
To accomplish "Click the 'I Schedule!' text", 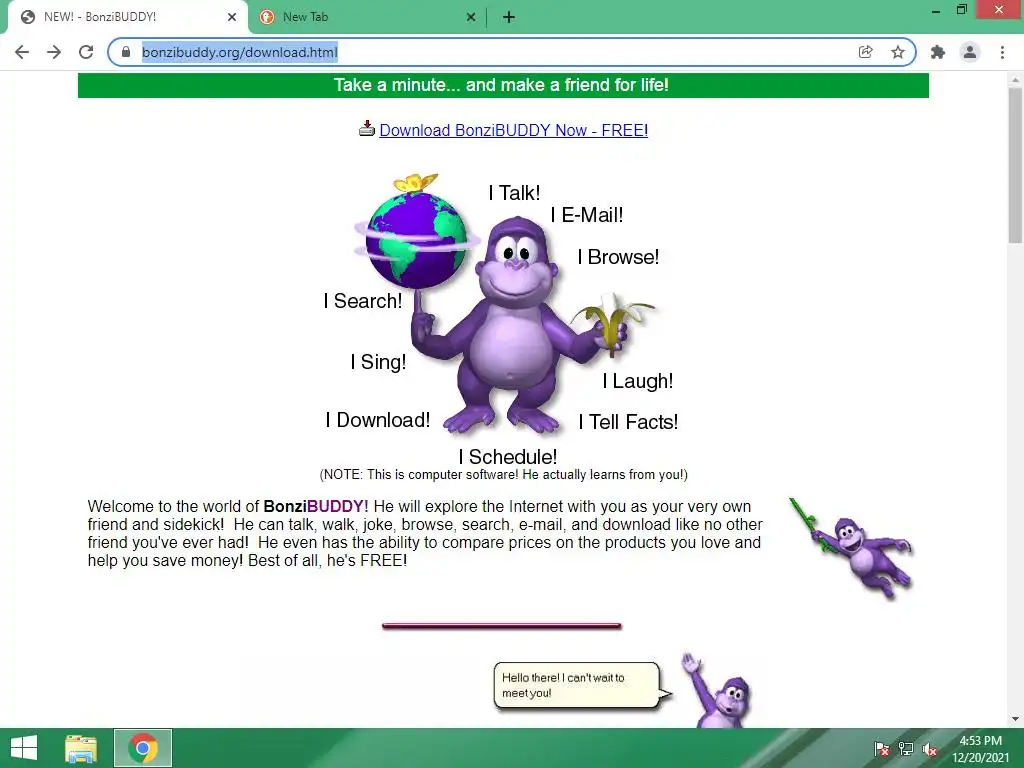I will pyautogui.click(x=508, y=456).
